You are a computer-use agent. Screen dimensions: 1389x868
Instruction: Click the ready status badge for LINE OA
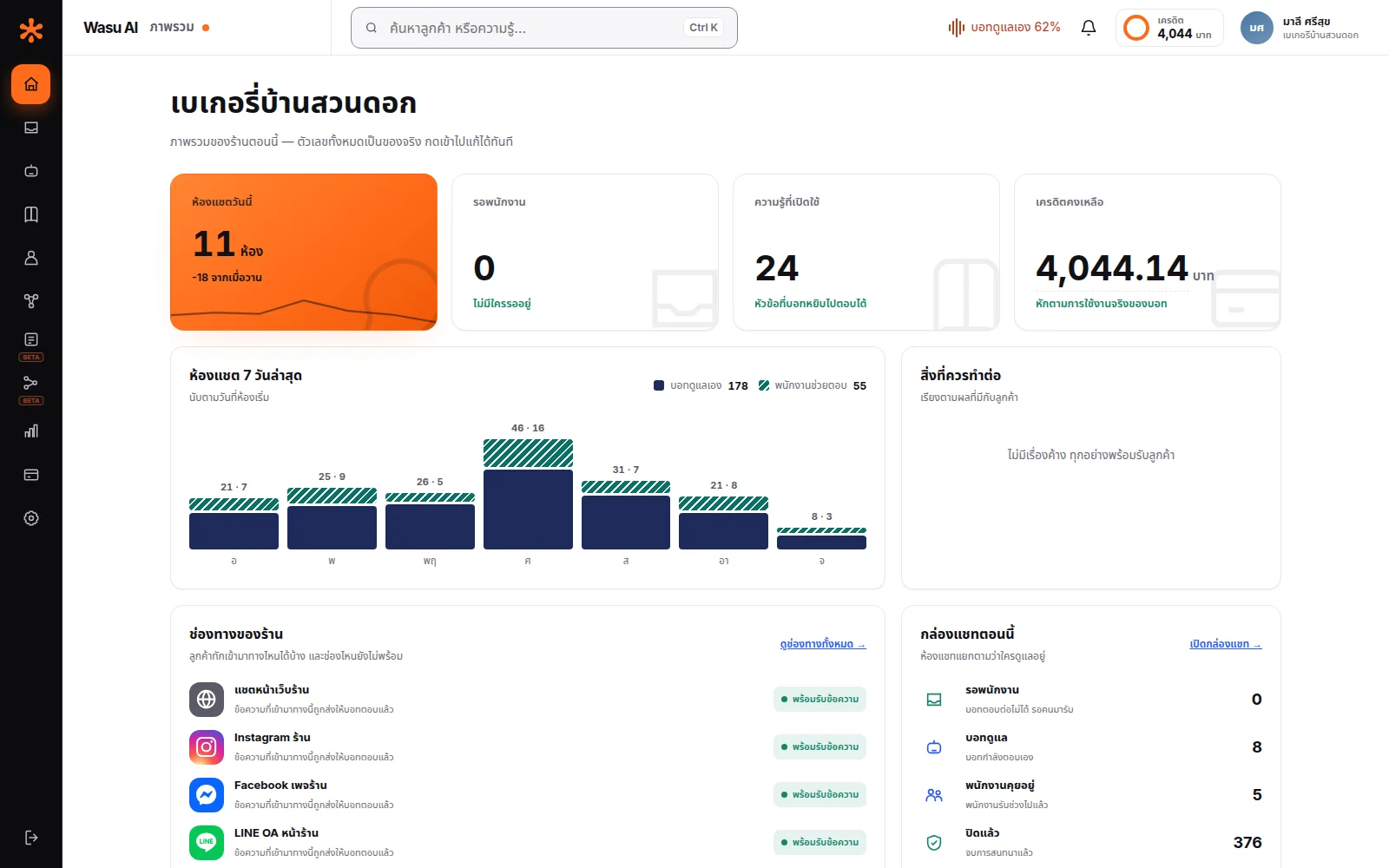[820, 843]
